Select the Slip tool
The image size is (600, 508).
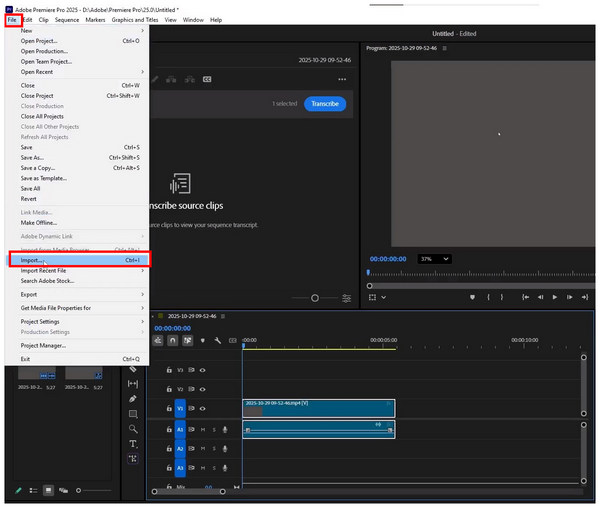click(133, 384)
